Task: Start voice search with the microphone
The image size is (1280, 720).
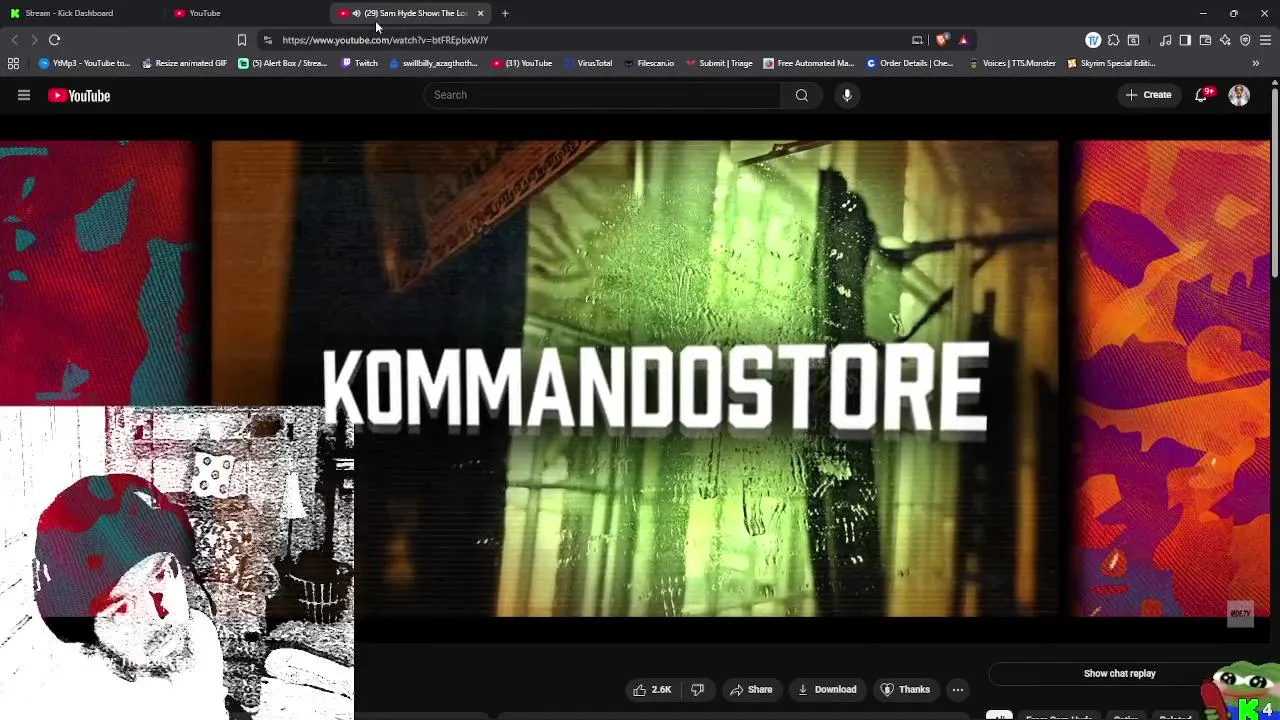Action: pos(847,95)
